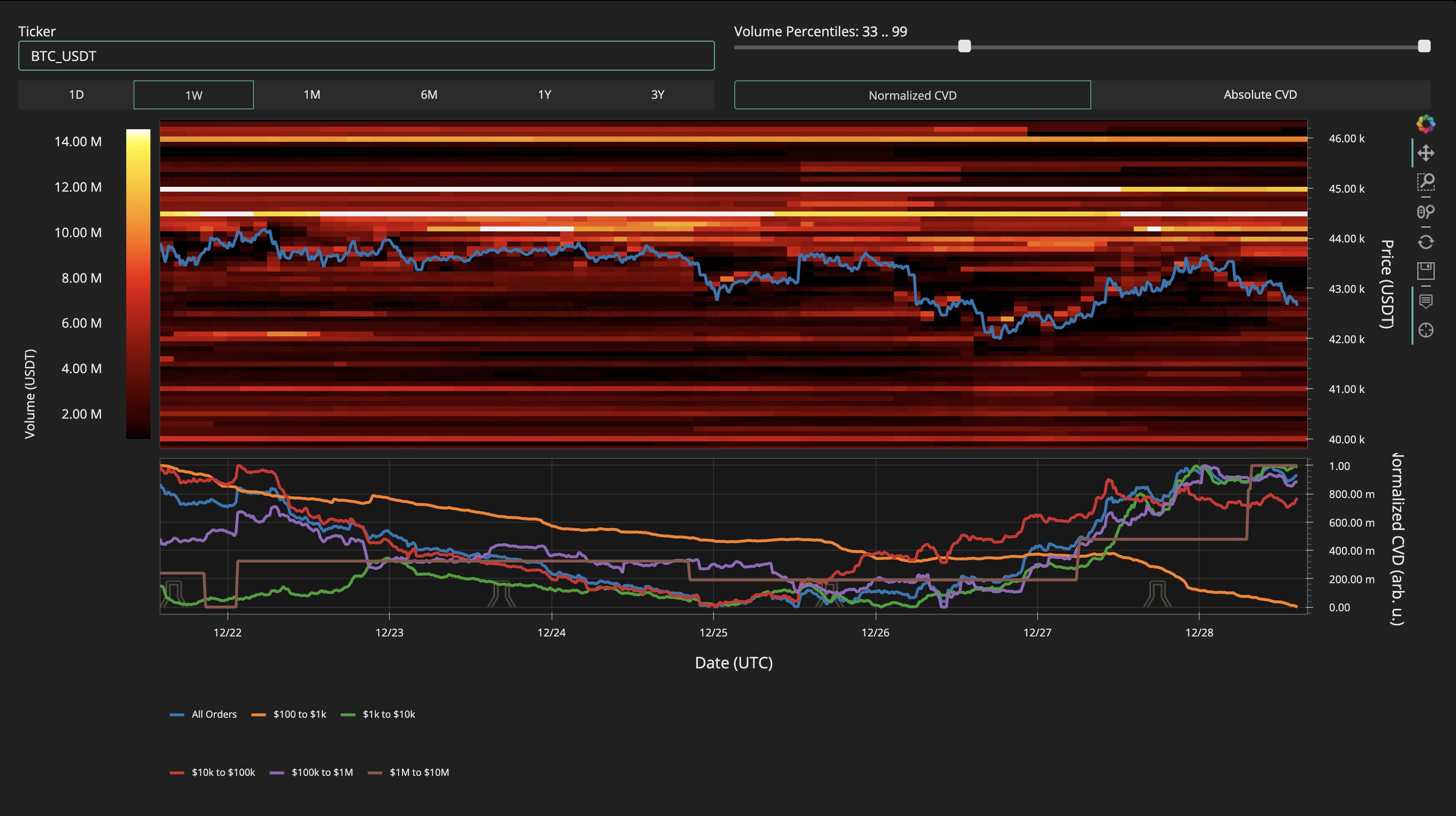
Task: Click the 12/25 date tick label
Action: tap(713, 632)
